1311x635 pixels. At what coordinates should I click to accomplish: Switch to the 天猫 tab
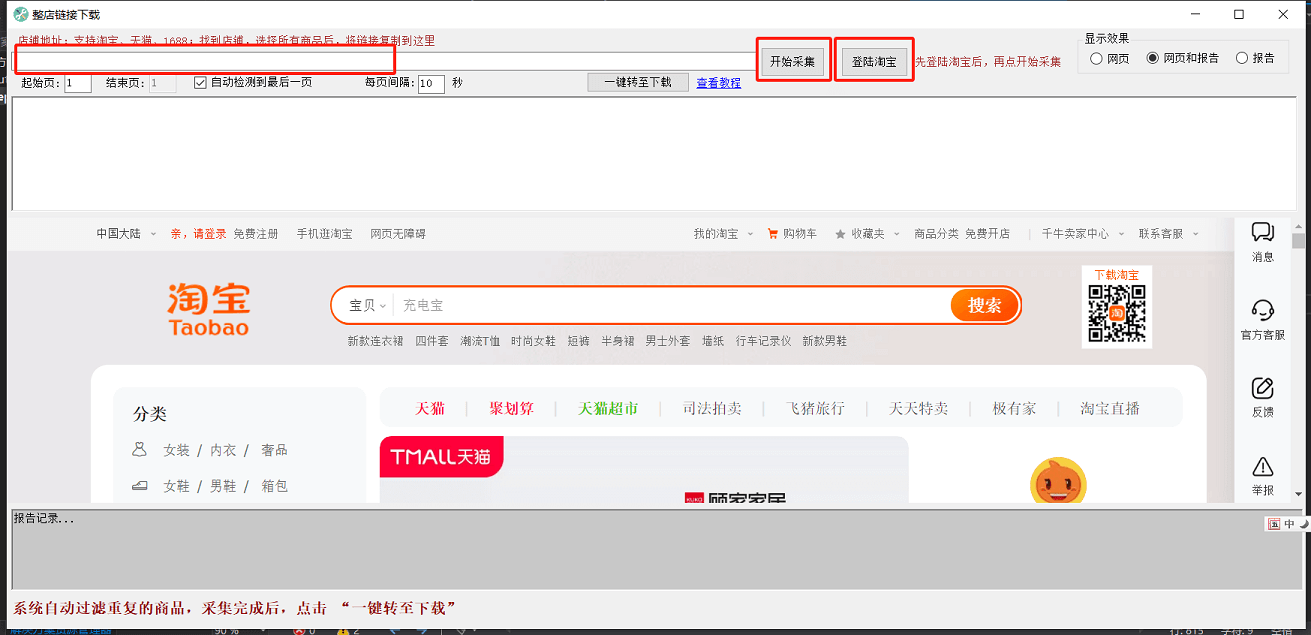pos(430,408)
